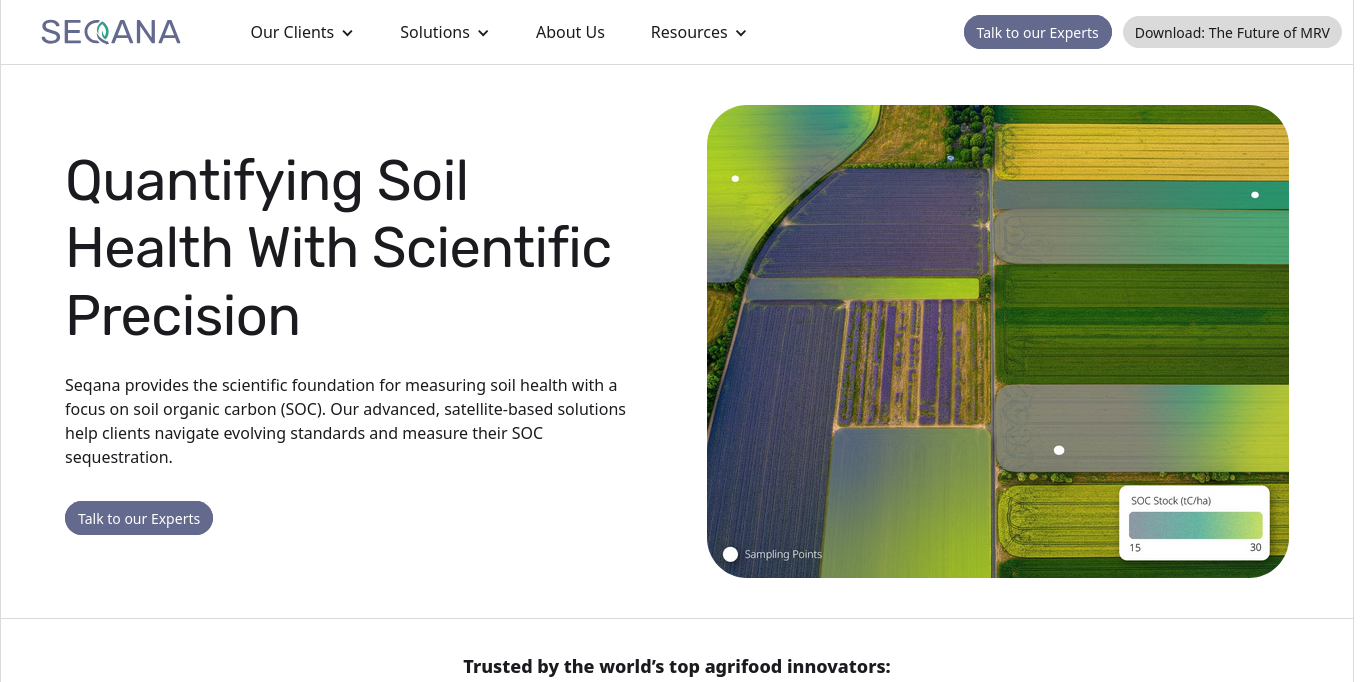
Task: Click the SOC Stock (tC/ha) legend title
Action: click(1170, 500)
